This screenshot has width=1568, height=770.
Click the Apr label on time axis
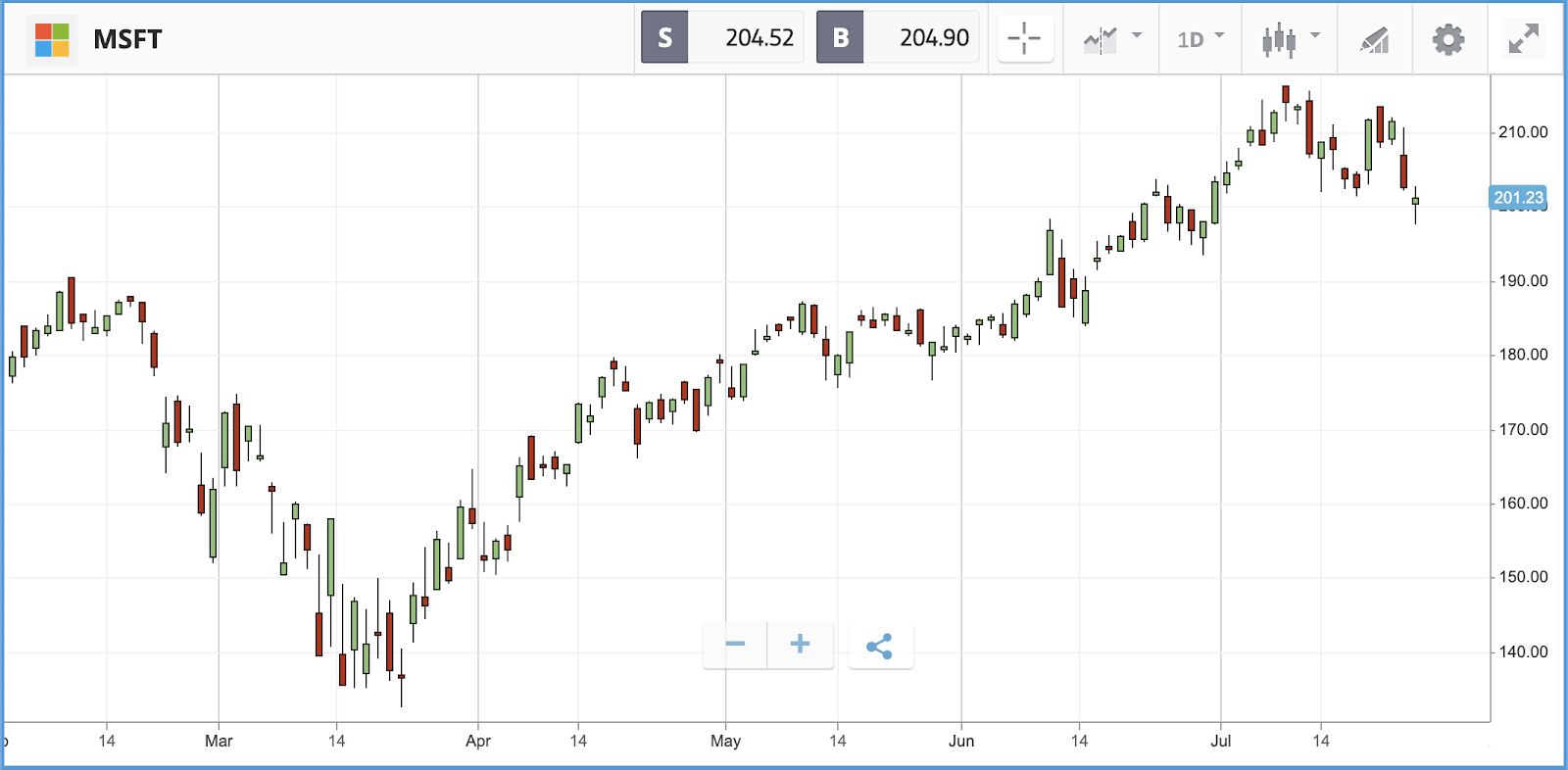(478, 741)
